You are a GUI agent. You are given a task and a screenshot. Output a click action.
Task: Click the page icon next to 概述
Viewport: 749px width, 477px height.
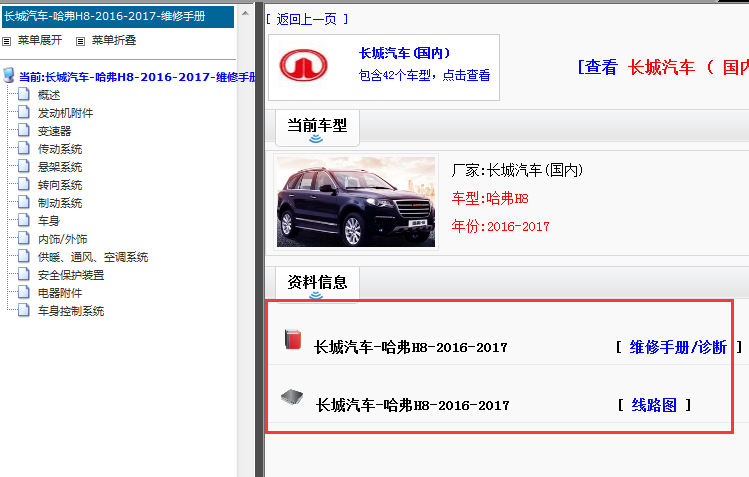click(24, 94)
